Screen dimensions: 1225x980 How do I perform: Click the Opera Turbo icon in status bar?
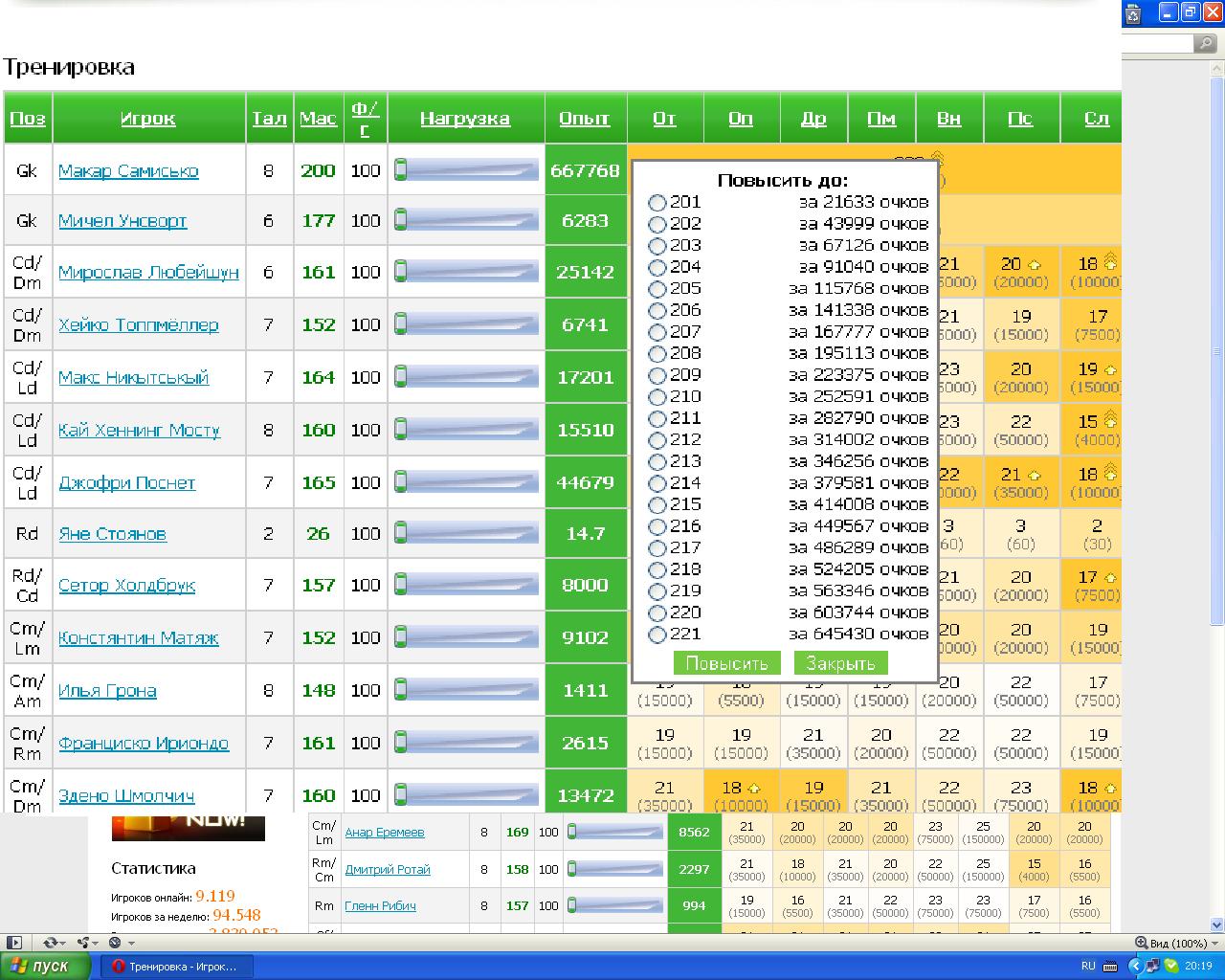(x=116, y=943)
